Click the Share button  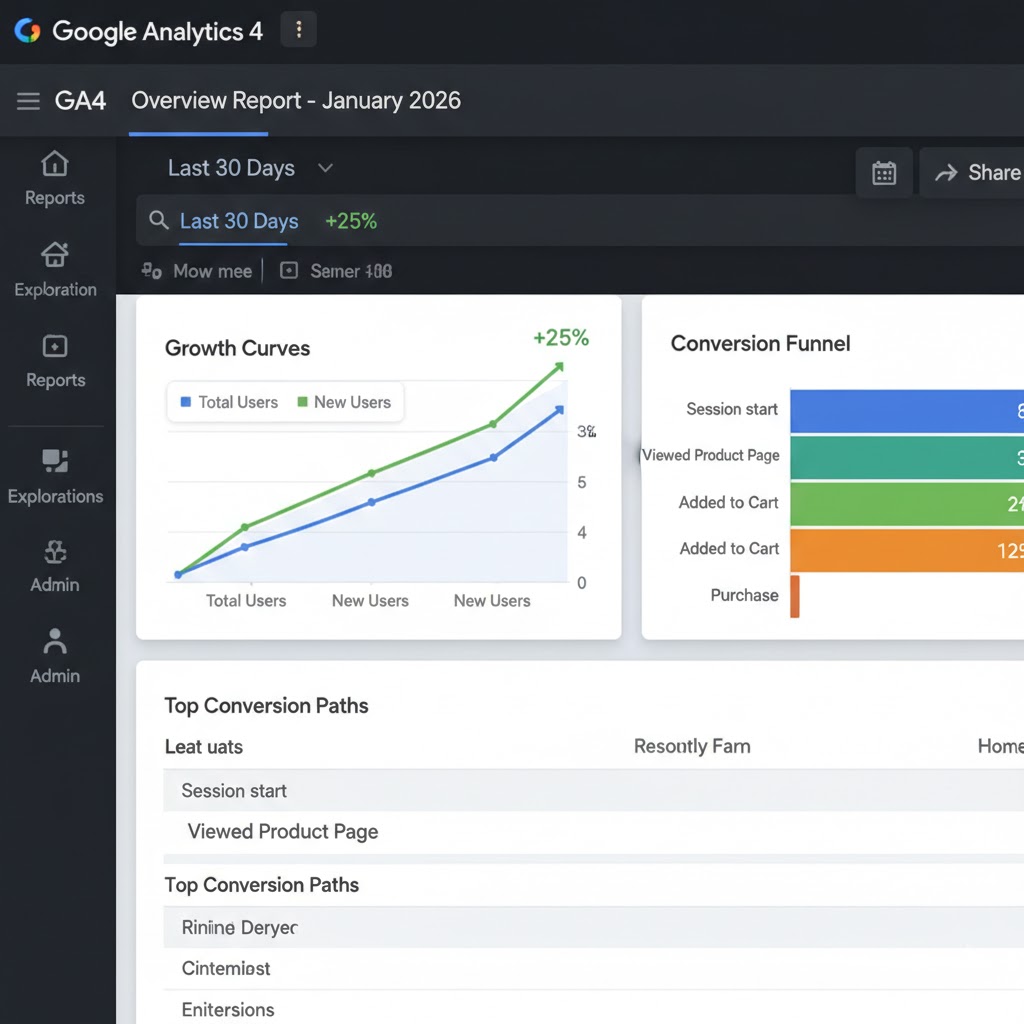click(985, 172)
